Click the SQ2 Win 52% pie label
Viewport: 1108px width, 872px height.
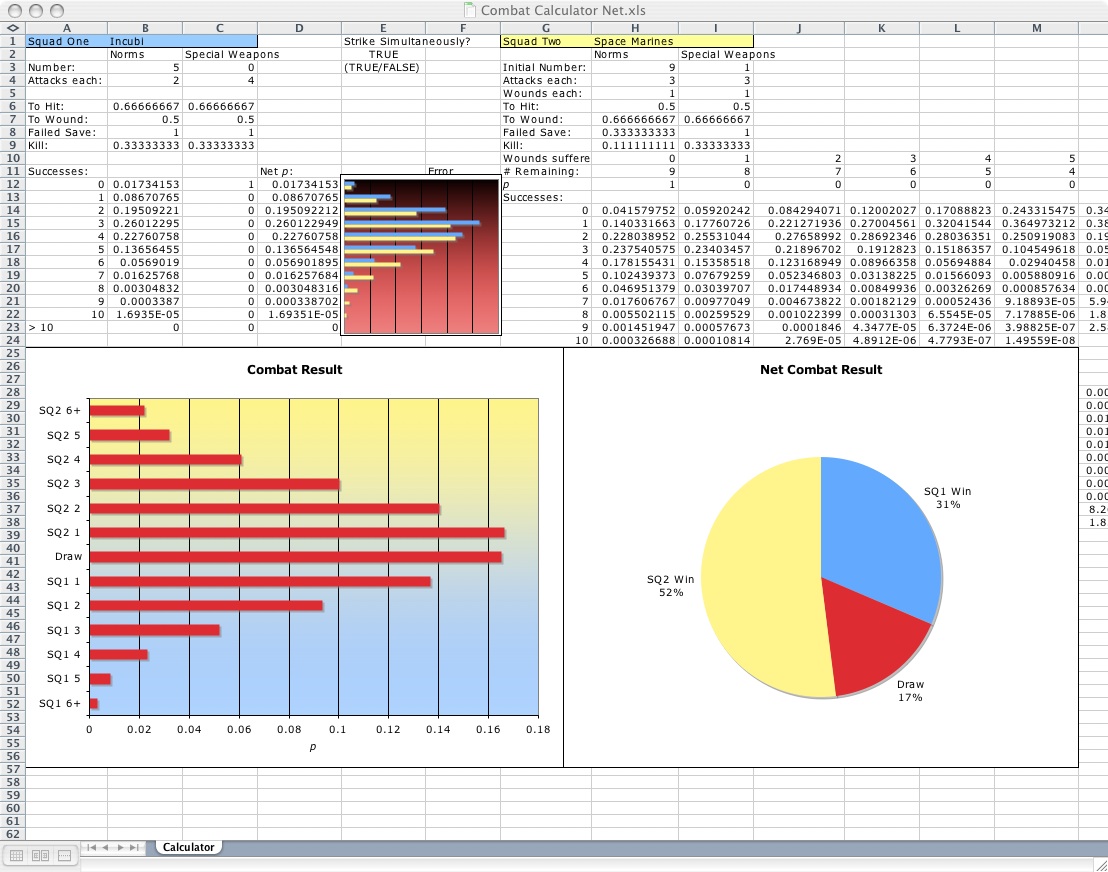671,586
